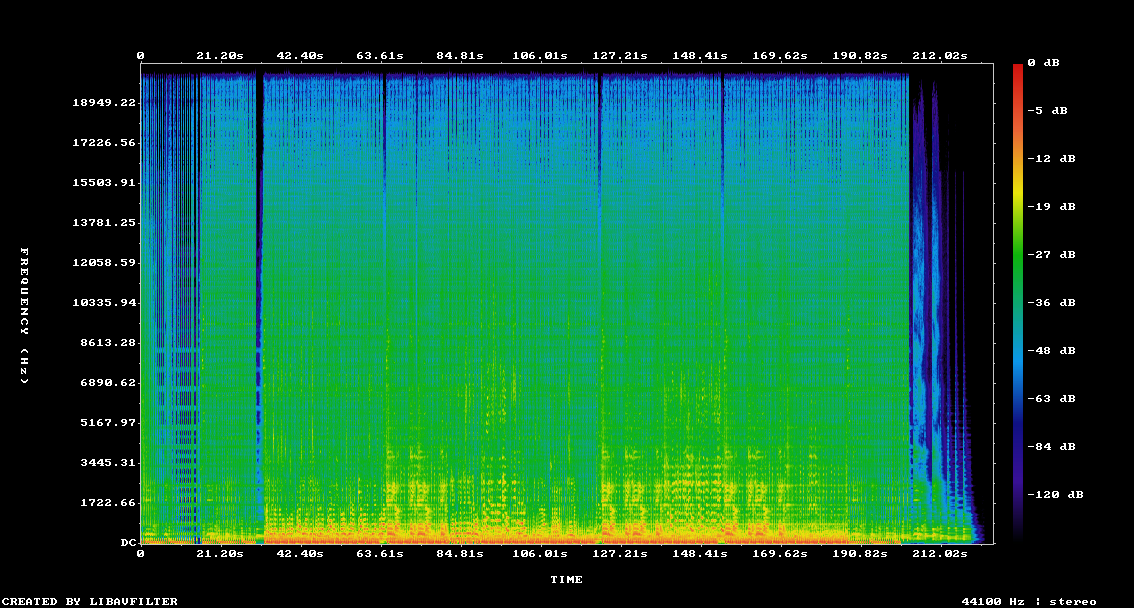1134x608 pixels.
Task: Click the 44100 Hz stereo info text
Action: tap(1028, 601)
